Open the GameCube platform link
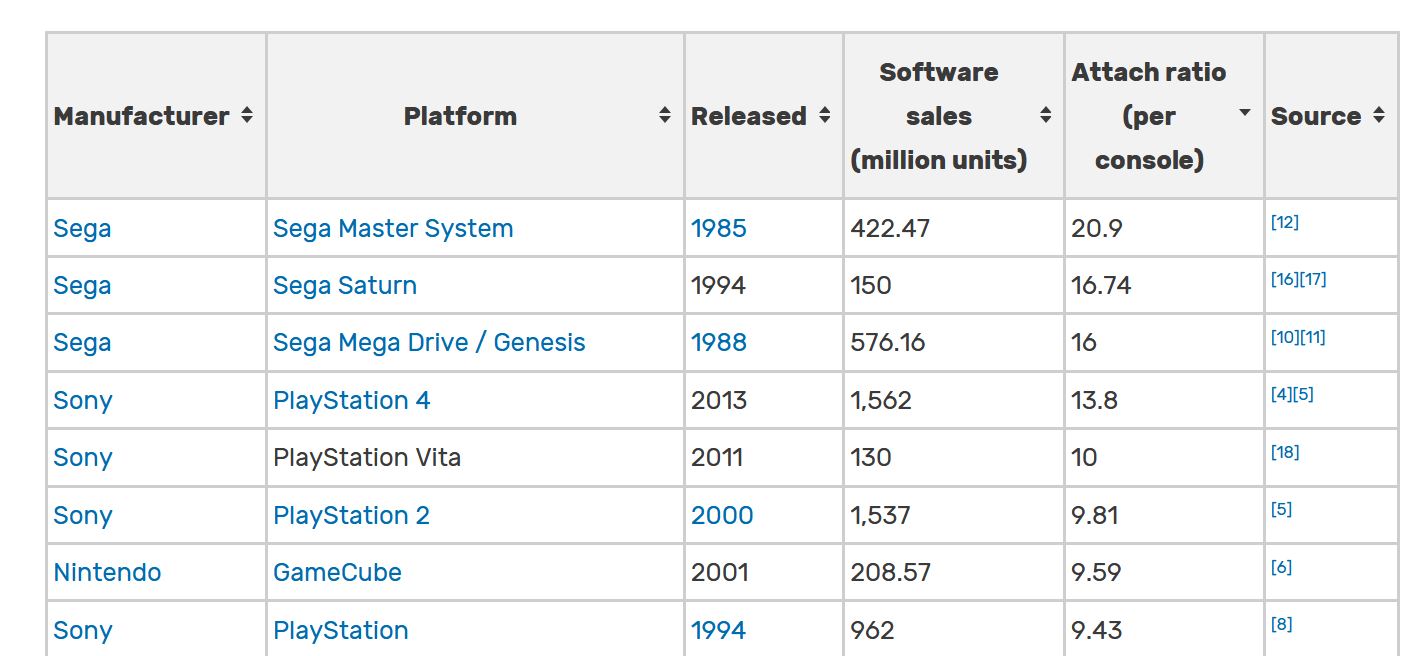Screen dimensions: 1409x656 tap(337, 572)
